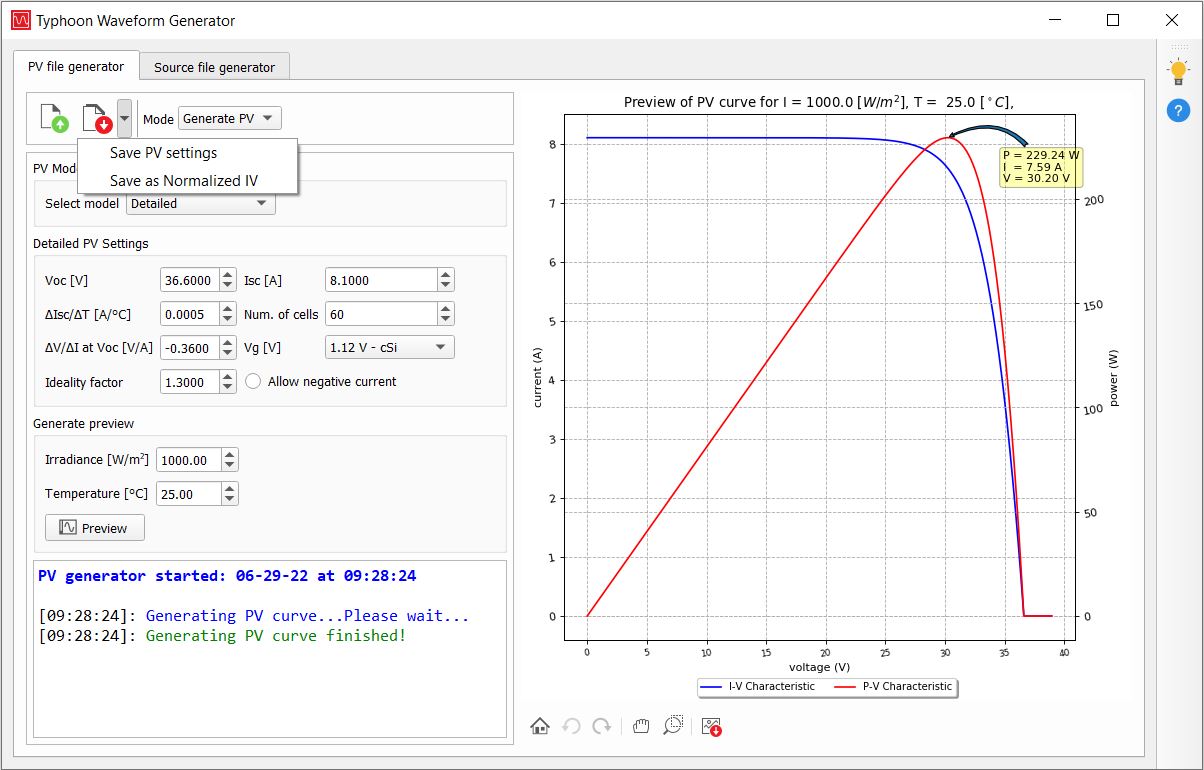Choose Save PV settings menu entry
Screen dimensions: 1204x770
(x=163, y=153)
